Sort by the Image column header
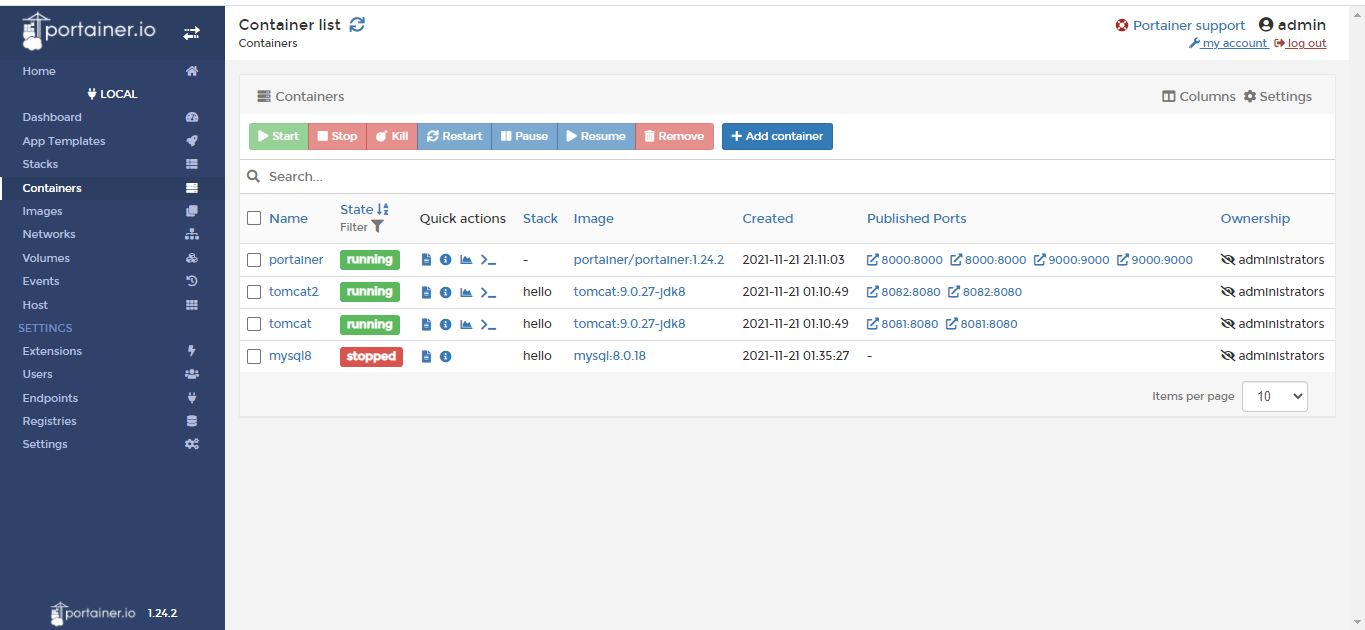Screen dimensions: 1365x630 point(594,218)
